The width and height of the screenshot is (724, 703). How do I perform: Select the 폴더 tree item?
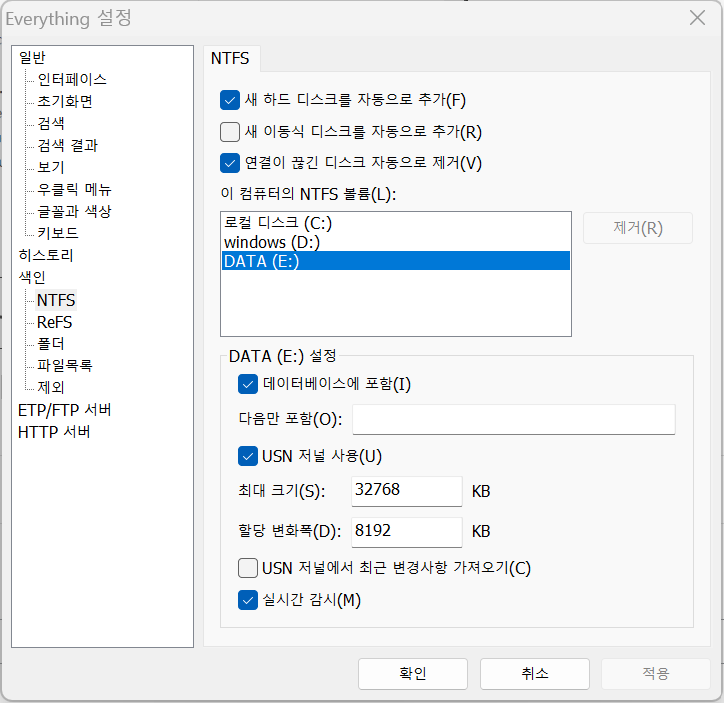[x=51, y=343]
